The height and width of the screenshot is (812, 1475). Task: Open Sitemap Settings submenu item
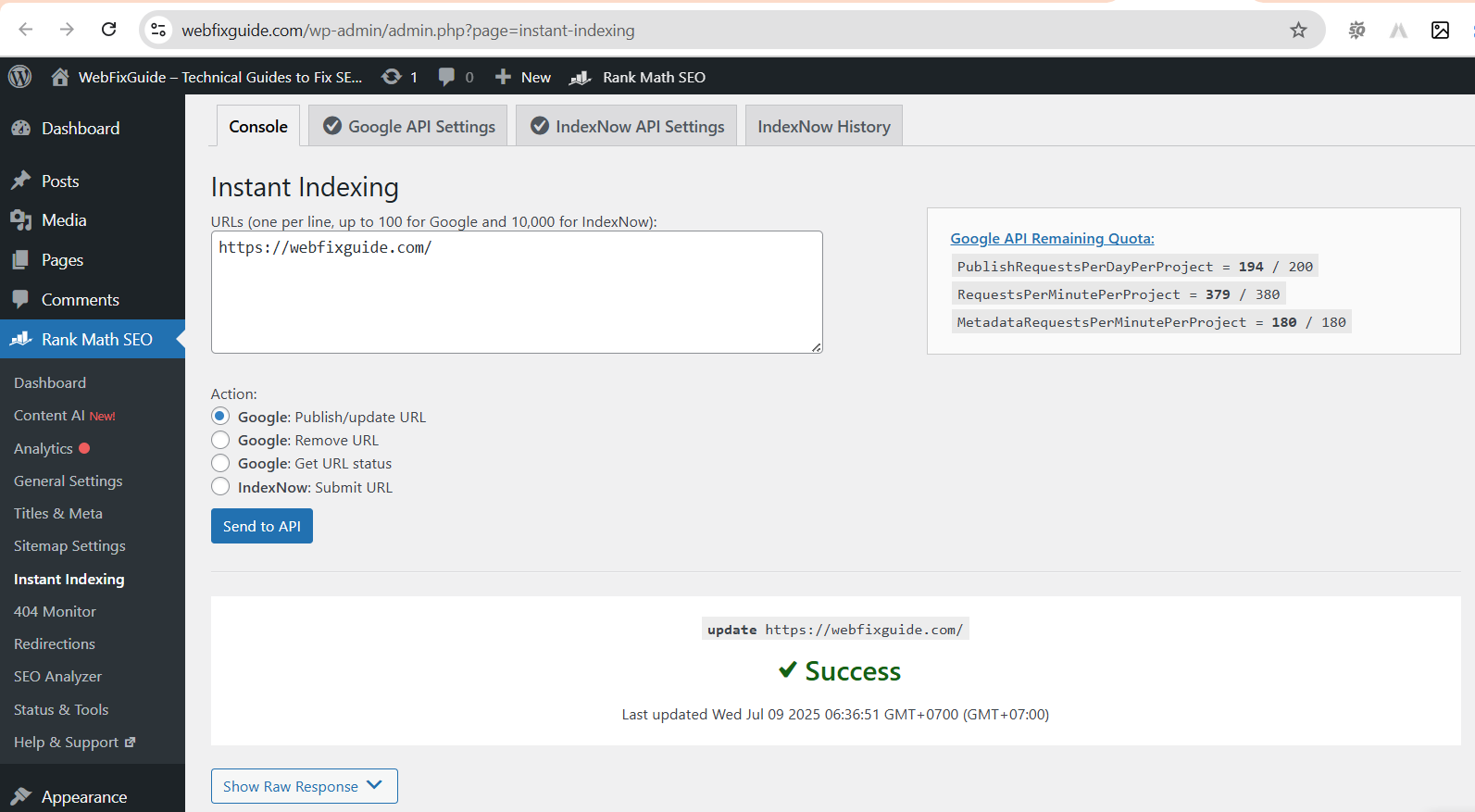point(69,545)
